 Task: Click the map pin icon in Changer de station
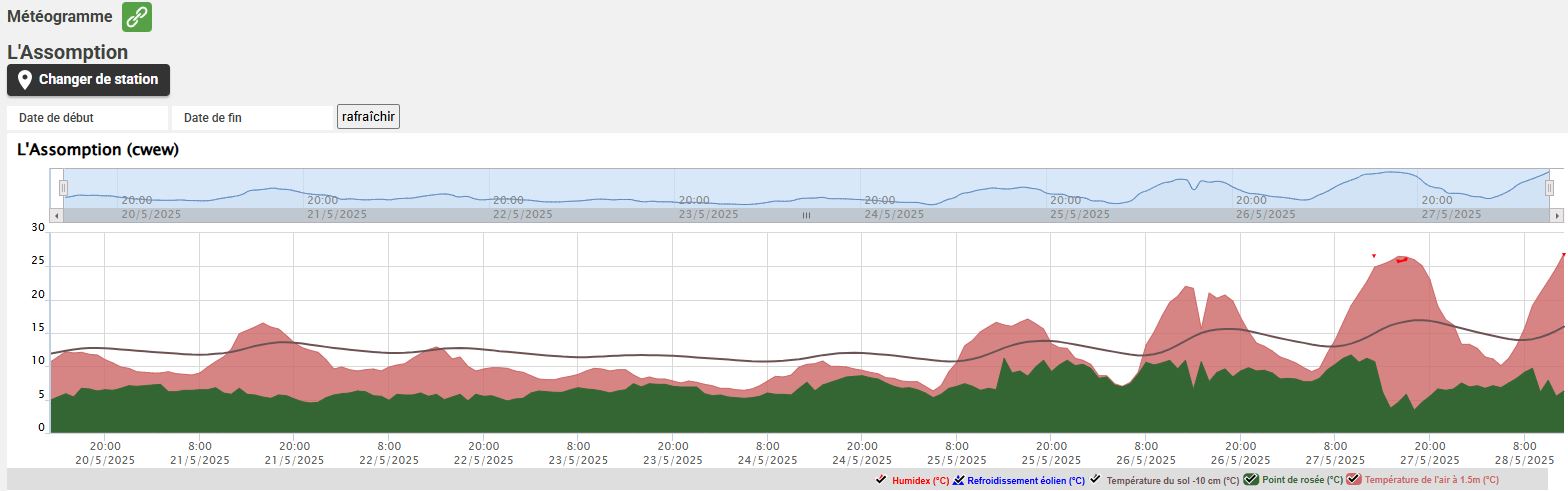pos(25,80)
